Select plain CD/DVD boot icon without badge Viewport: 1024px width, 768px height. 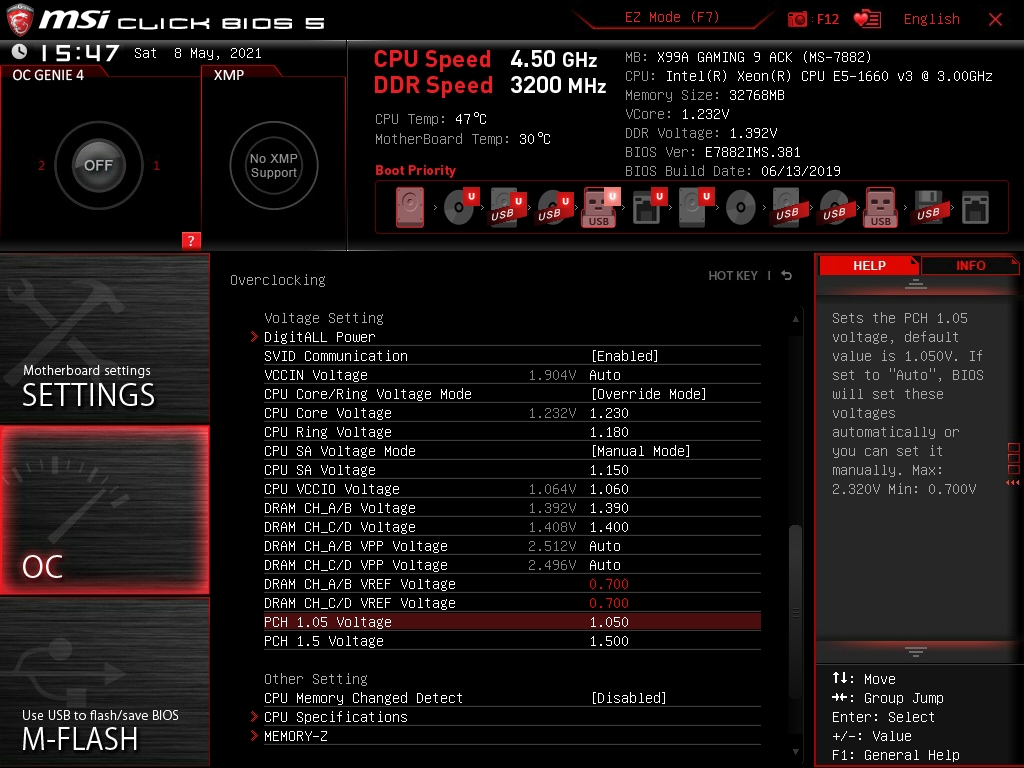[741, 208]
